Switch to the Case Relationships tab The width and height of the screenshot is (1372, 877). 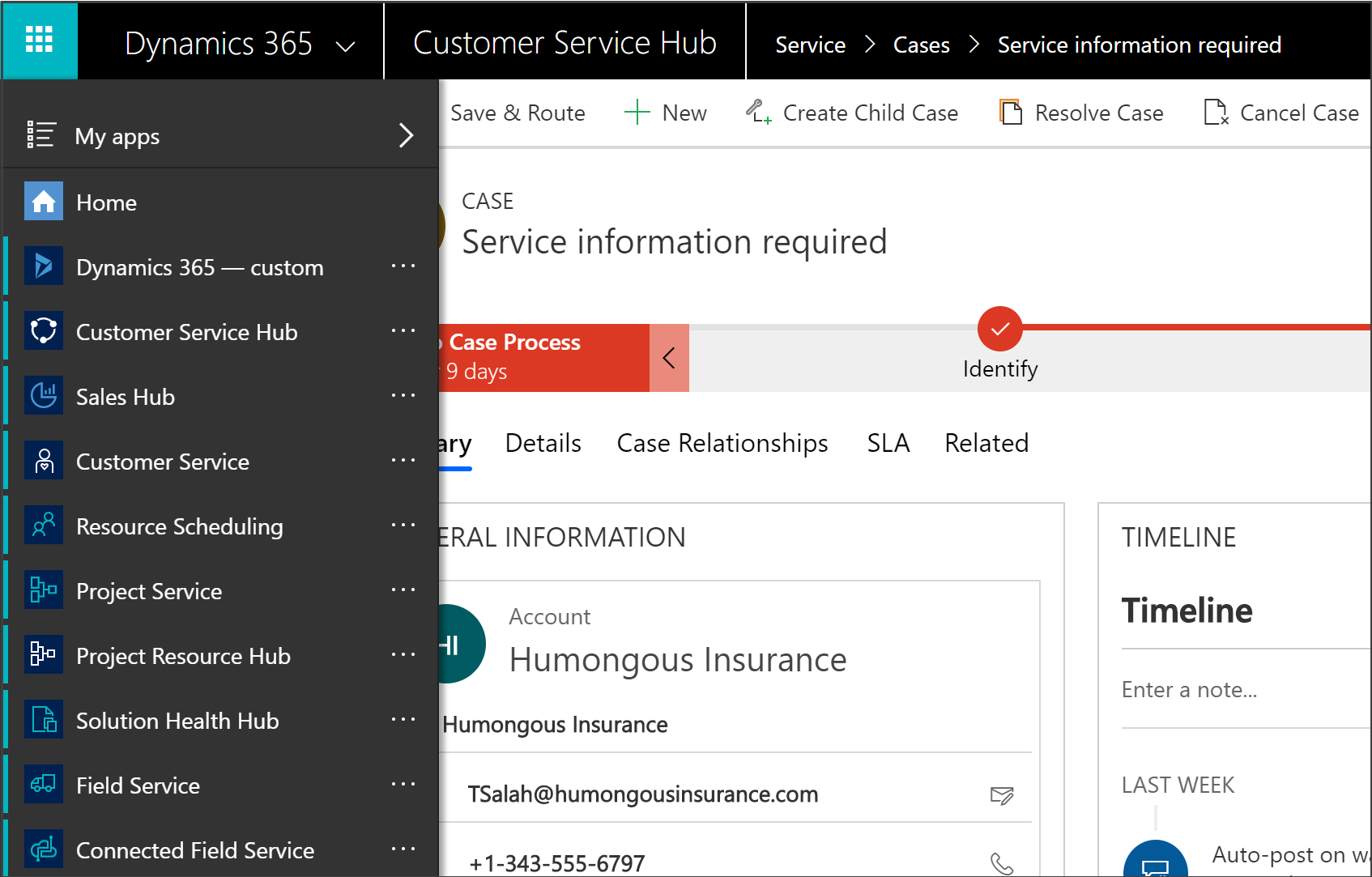tap(722, 443)
